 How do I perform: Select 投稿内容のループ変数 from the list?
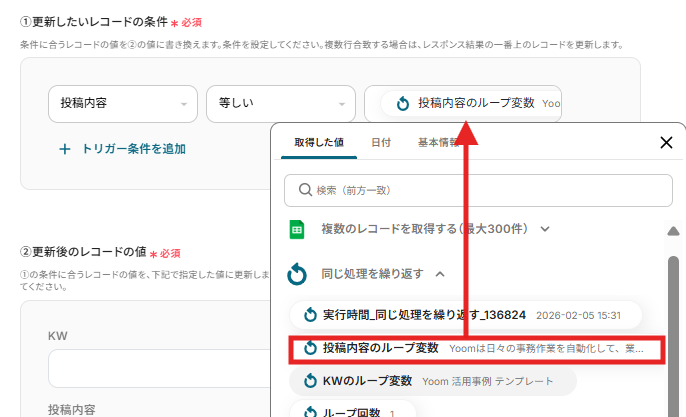[477, 349]
